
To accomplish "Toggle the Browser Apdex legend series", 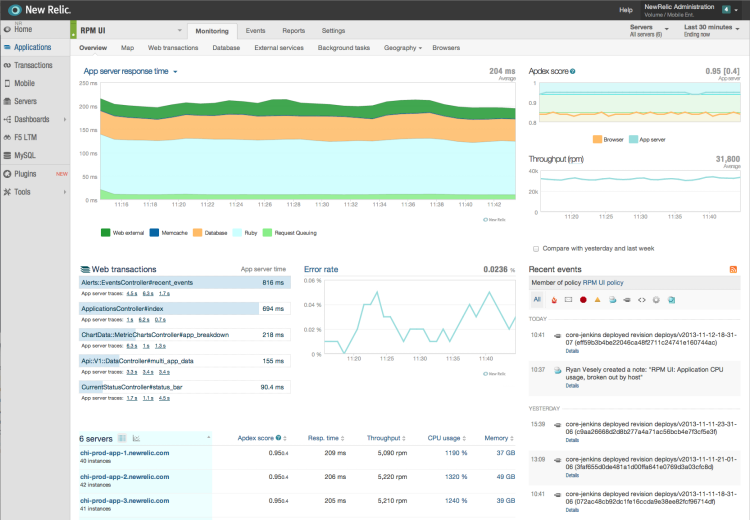I will [608, 140].
